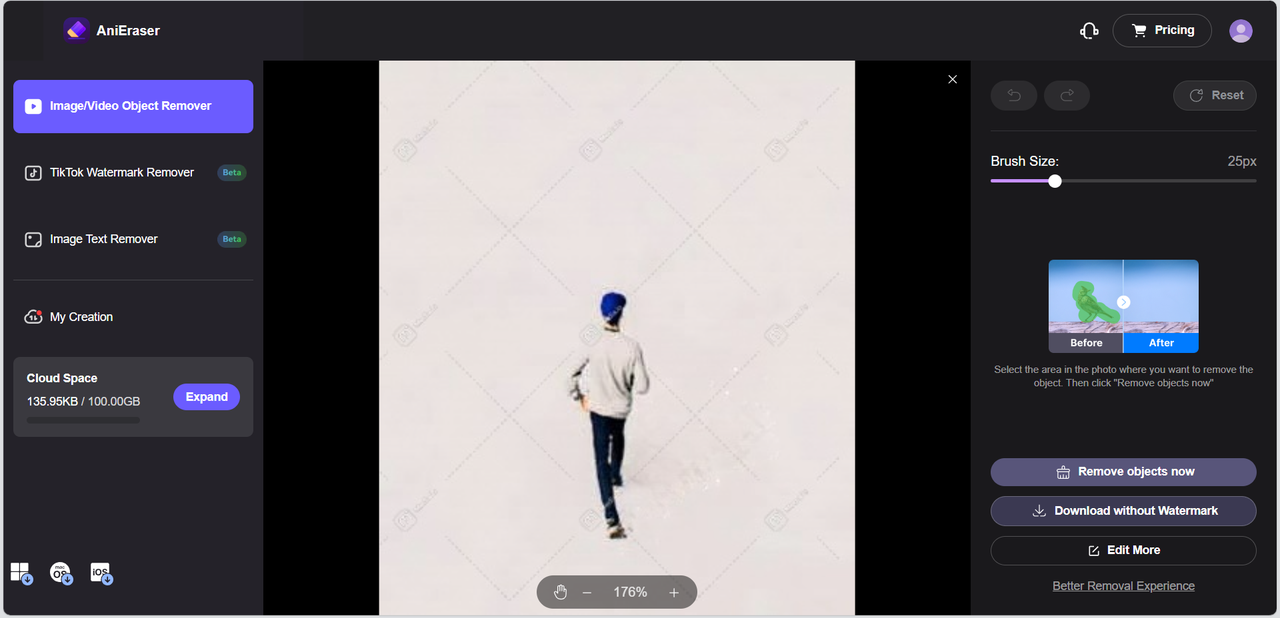The height and width of the screenshot is (618, 1280).
Task: Click the Before/After preview thumbnail
Action: [x=1123, y=306]
